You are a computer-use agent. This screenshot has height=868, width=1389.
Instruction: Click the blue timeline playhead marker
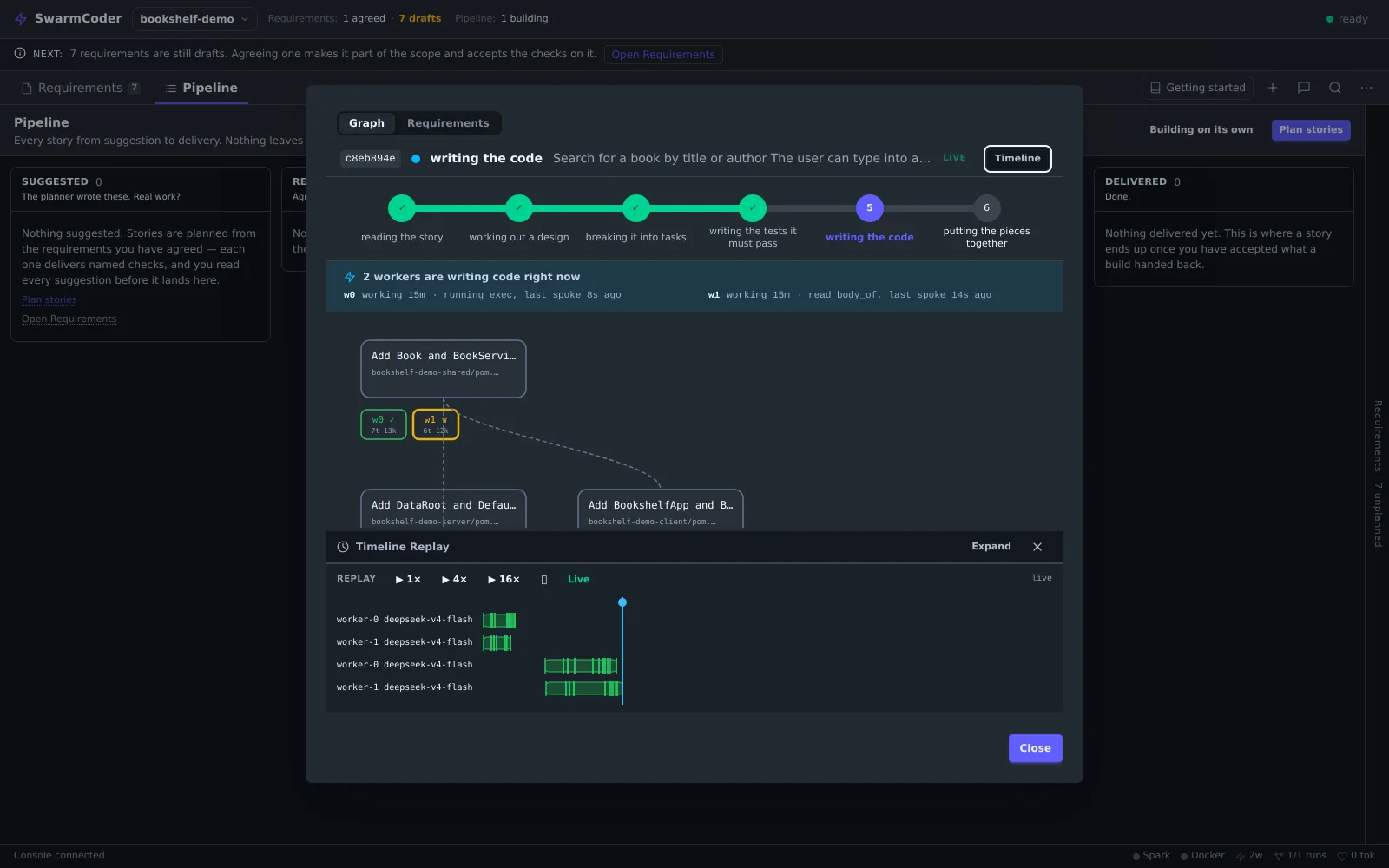[622, 602]
